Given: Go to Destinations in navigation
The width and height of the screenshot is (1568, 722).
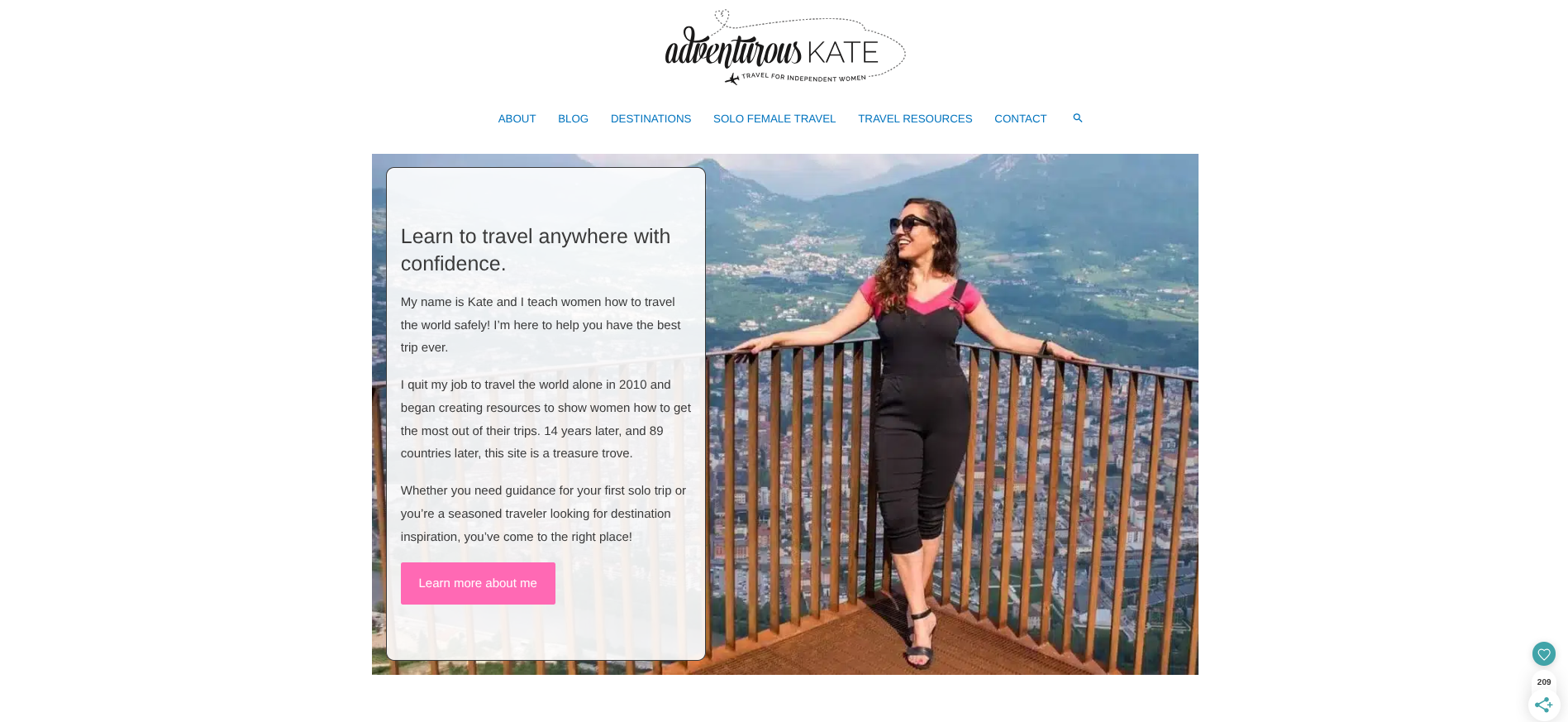Looking at the screenshot, I should pos(651,119).
